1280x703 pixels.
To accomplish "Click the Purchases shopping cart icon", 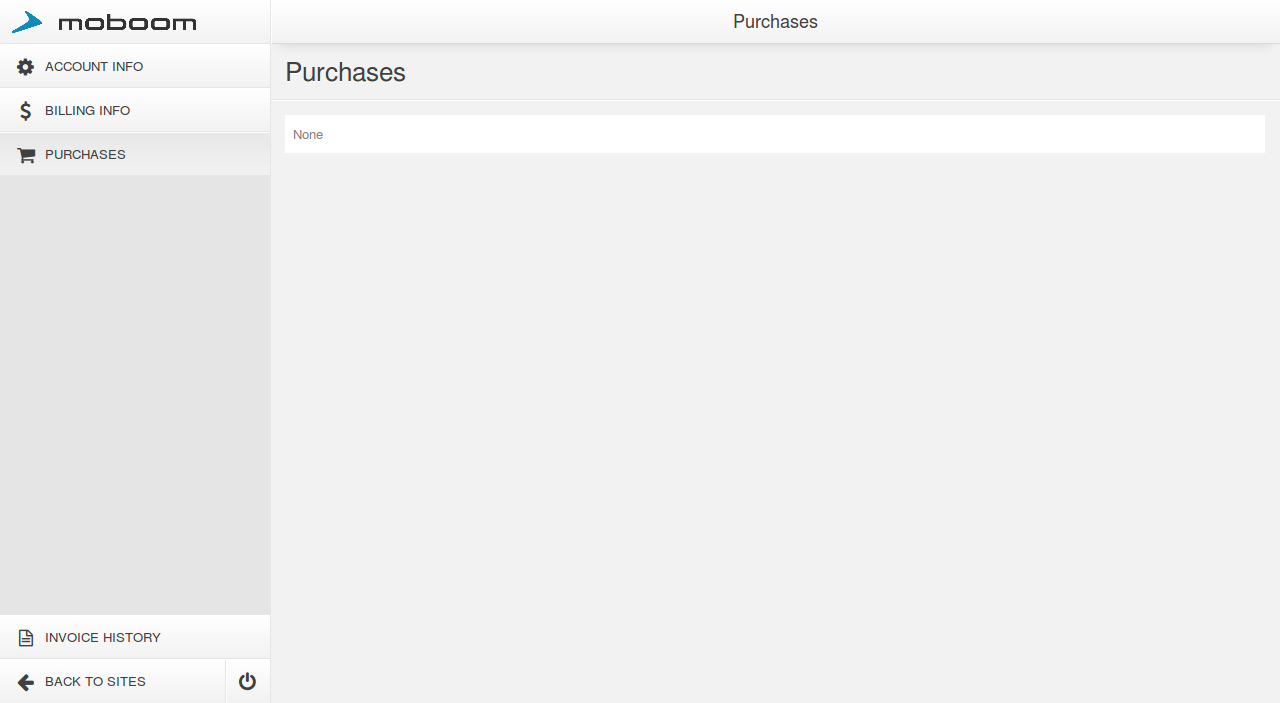I will (x=26, y=155).
